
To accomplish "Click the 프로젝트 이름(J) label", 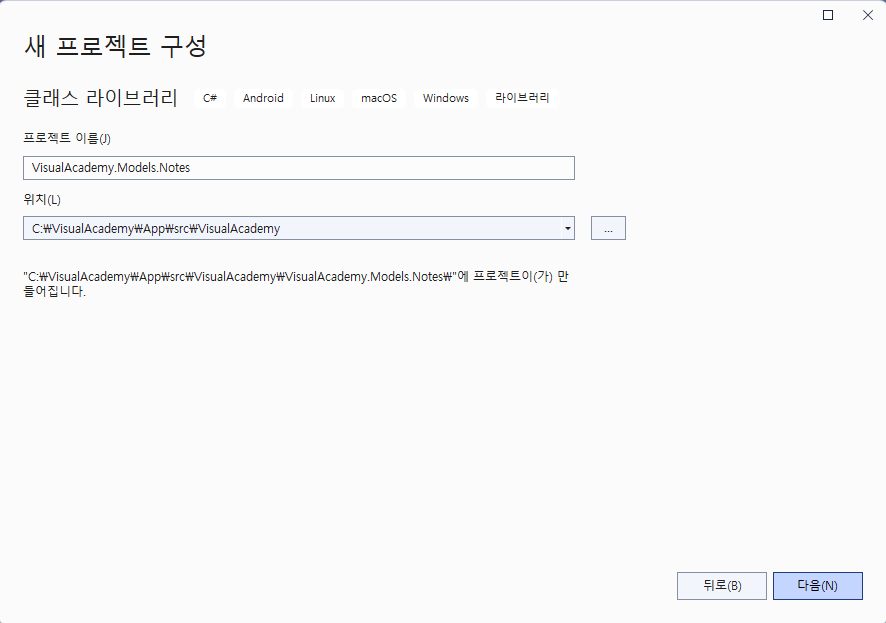I will tap(66, 138).
